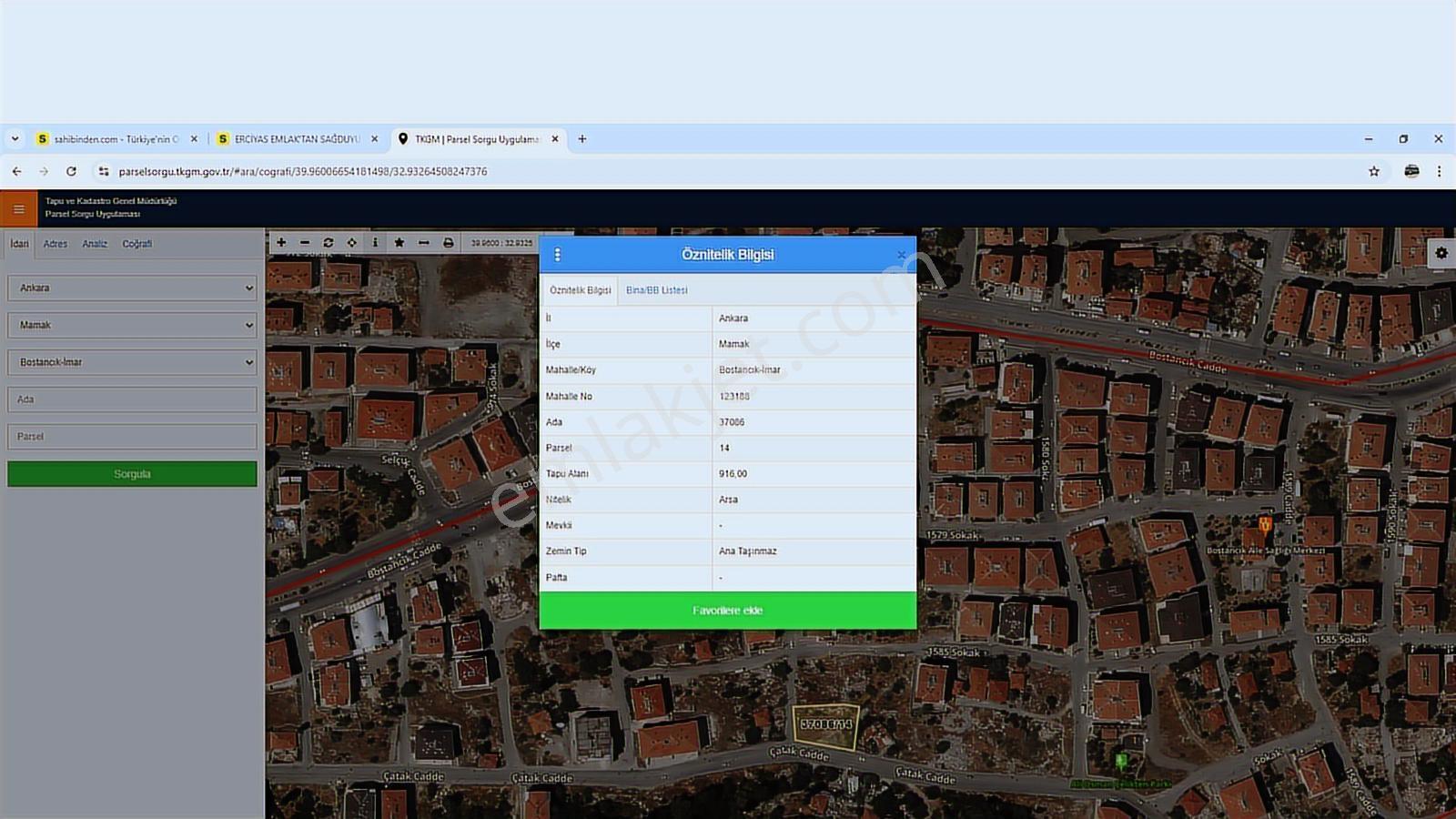Go back in browser history
This screenshot has width=1456, height=819.
pos(16,171)
